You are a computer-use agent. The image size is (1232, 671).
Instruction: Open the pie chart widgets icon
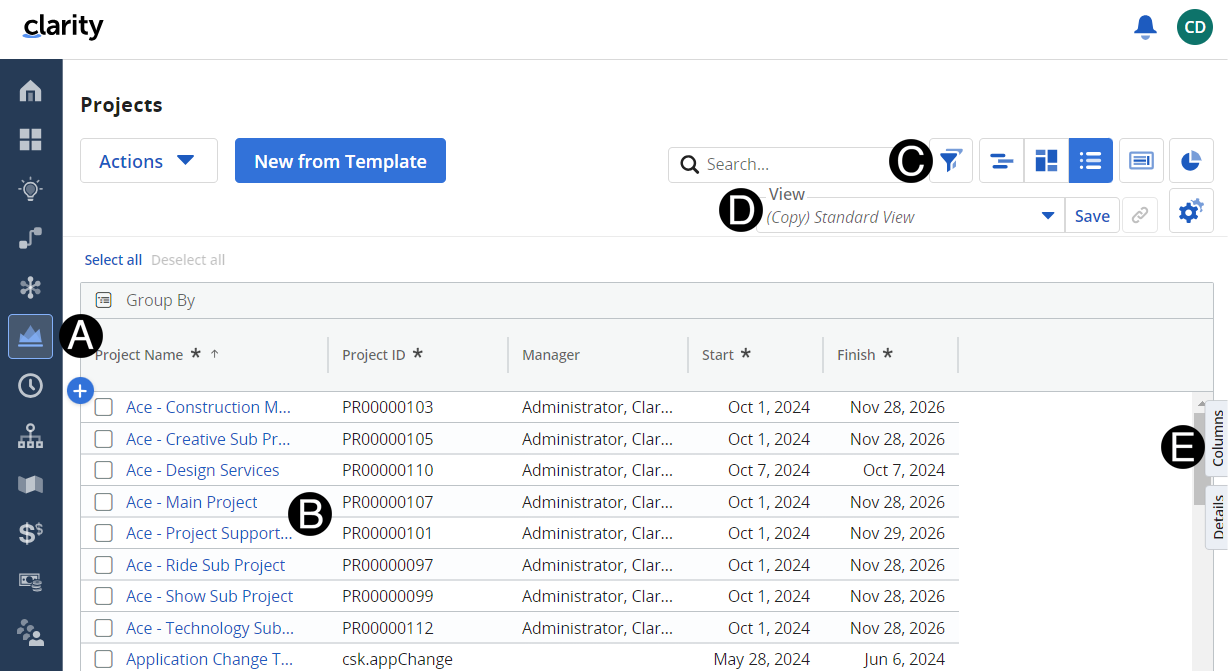click(1191, 161)
